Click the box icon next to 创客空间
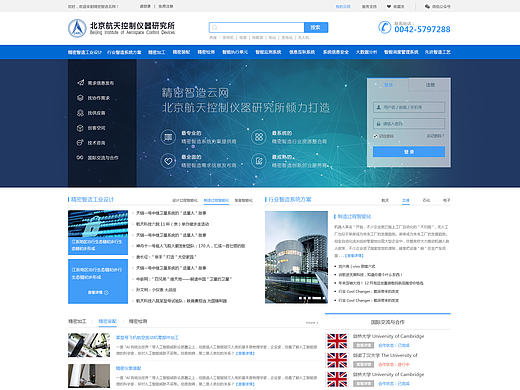Viewport: 520px width, 390px height. 80,128
